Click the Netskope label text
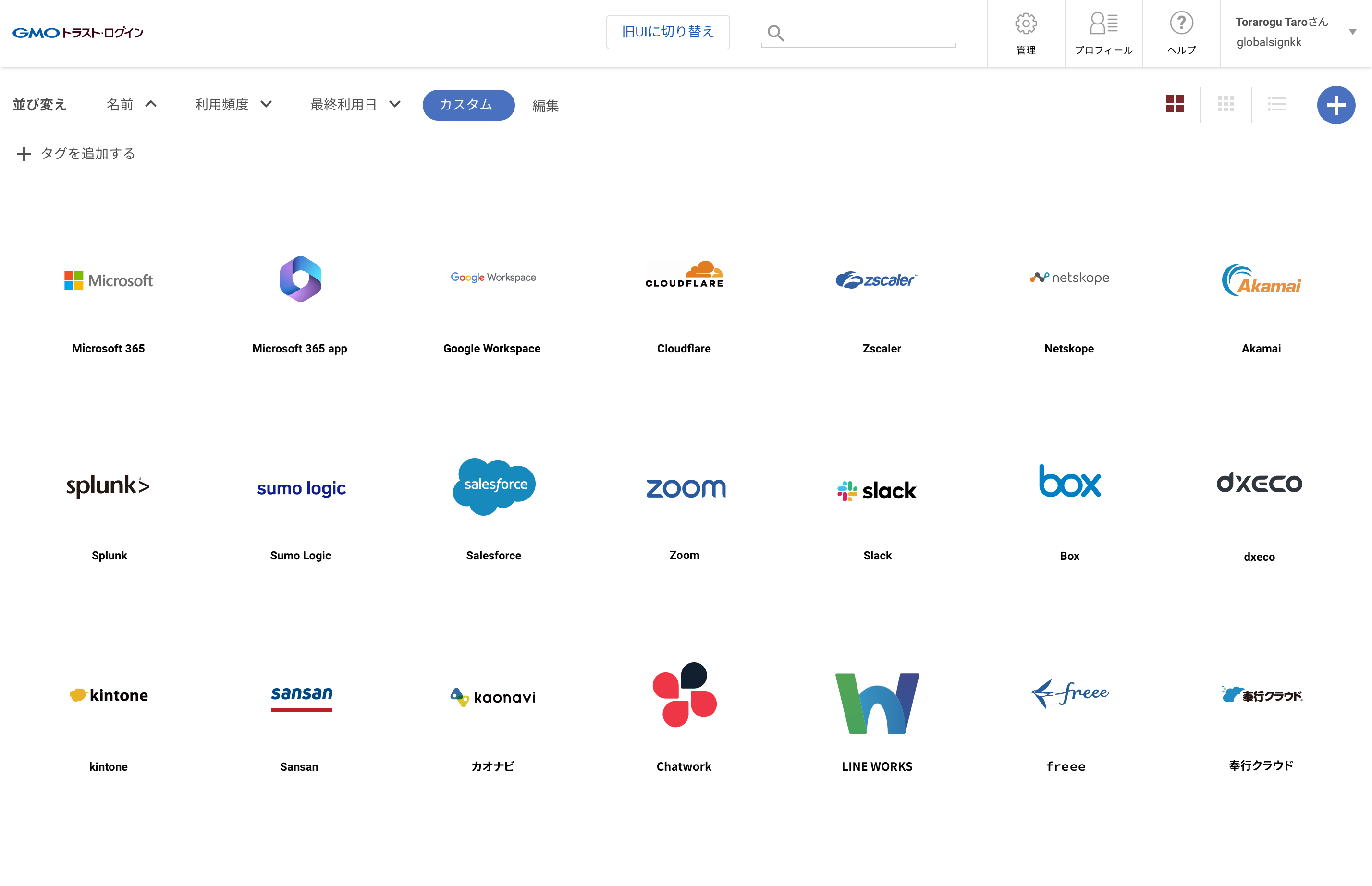This screenshot has height=886, width=1372. pos(1069,349)
